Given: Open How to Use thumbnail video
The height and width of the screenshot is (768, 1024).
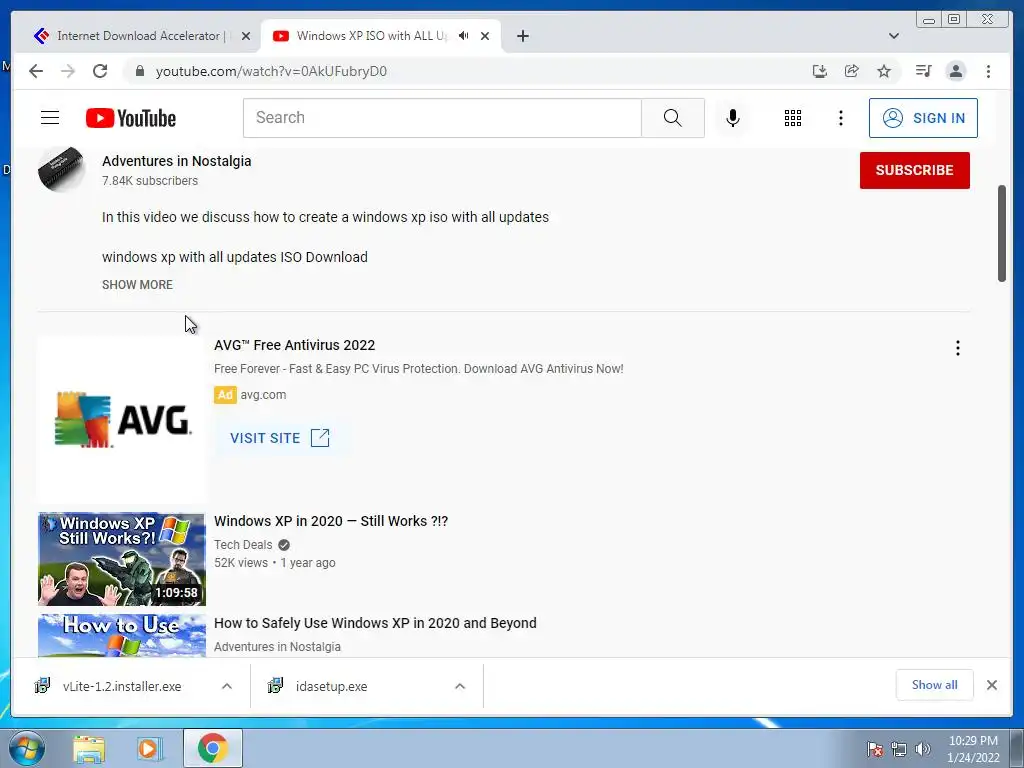Looking at the screenshot, I should [121, 635].
